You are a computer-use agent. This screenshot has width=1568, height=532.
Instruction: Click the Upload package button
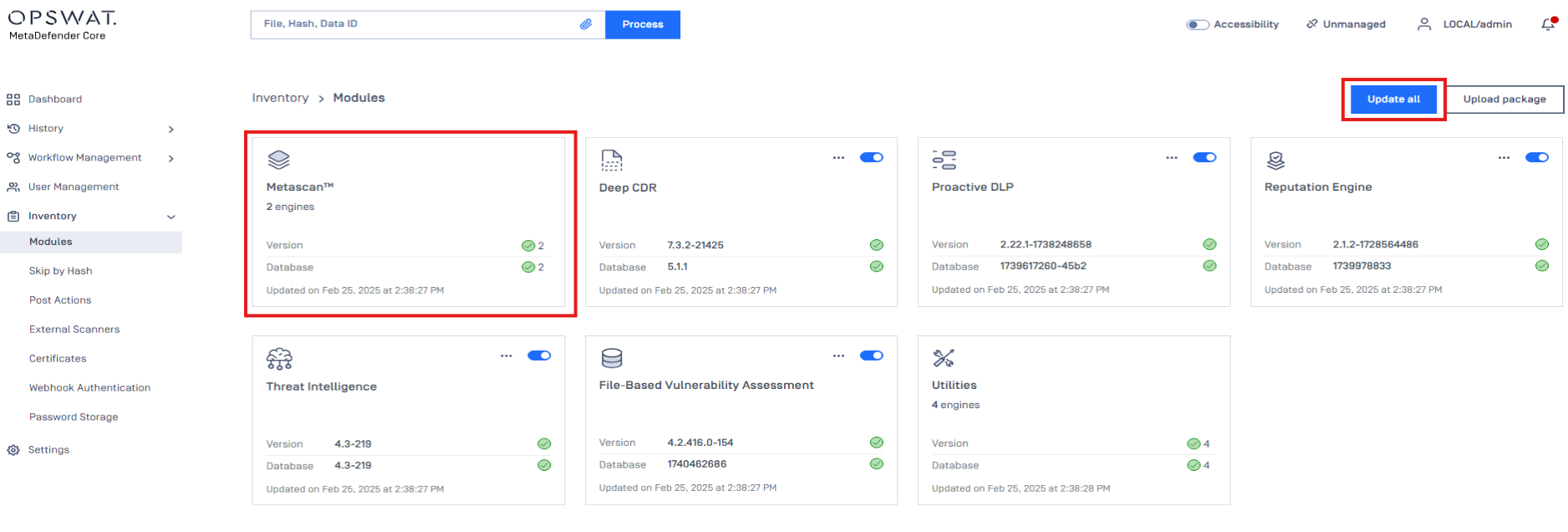[1504, 100]
